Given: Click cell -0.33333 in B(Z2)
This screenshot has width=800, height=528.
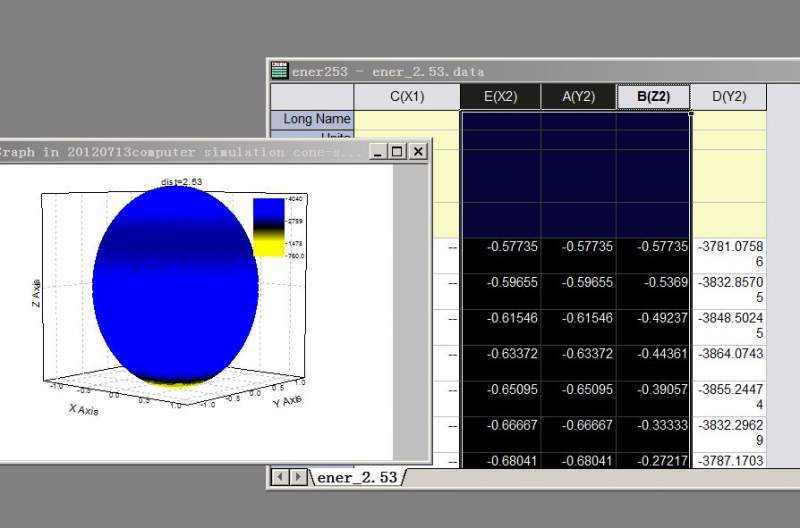Looking at the screenshot, I should point(653,434).
